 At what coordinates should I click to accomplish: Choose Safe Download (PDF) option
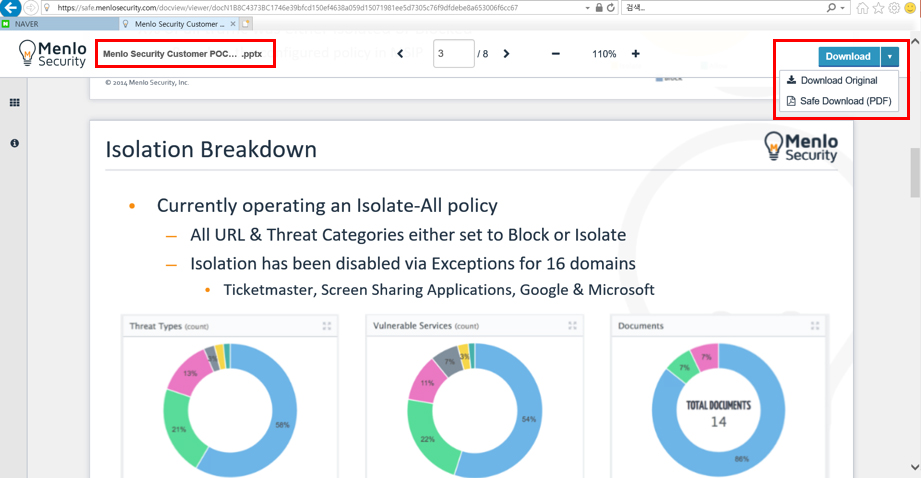(x=839, y=101)
